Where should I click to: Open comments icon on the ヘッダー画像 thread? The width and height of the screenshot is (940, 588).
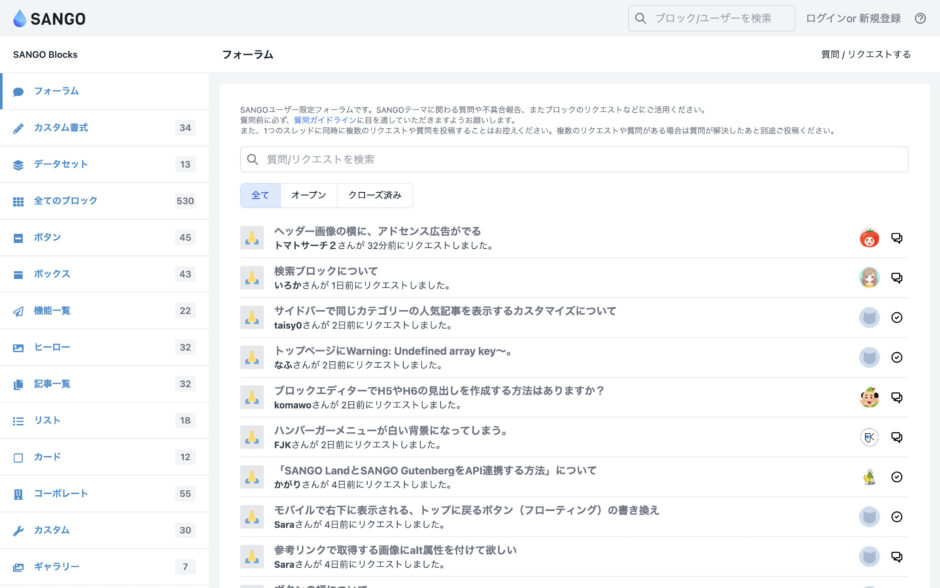click(897, 238)
